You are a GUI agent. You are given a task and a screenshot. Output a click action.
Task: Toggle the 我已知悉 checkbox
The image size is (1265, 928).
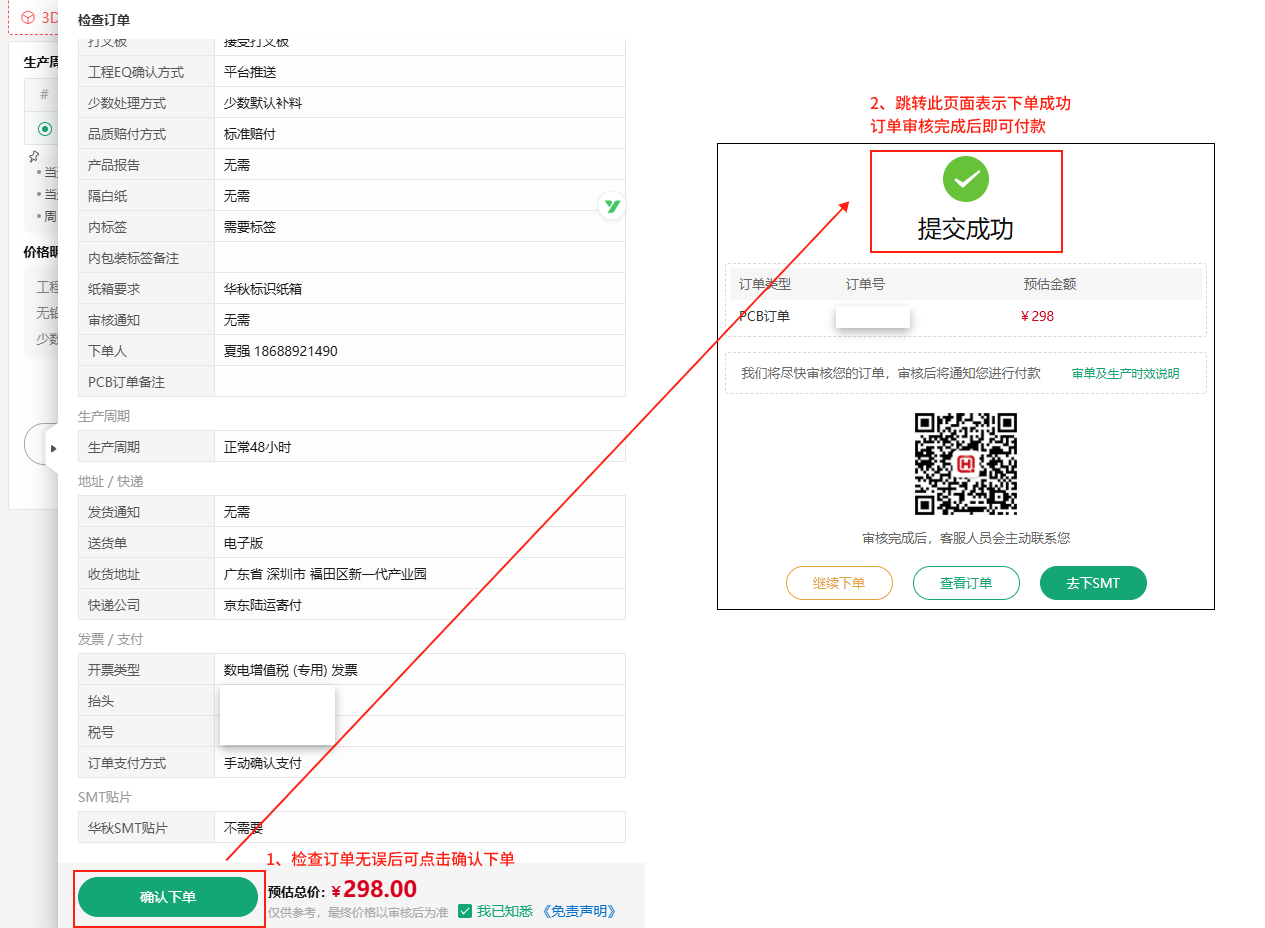465,911
